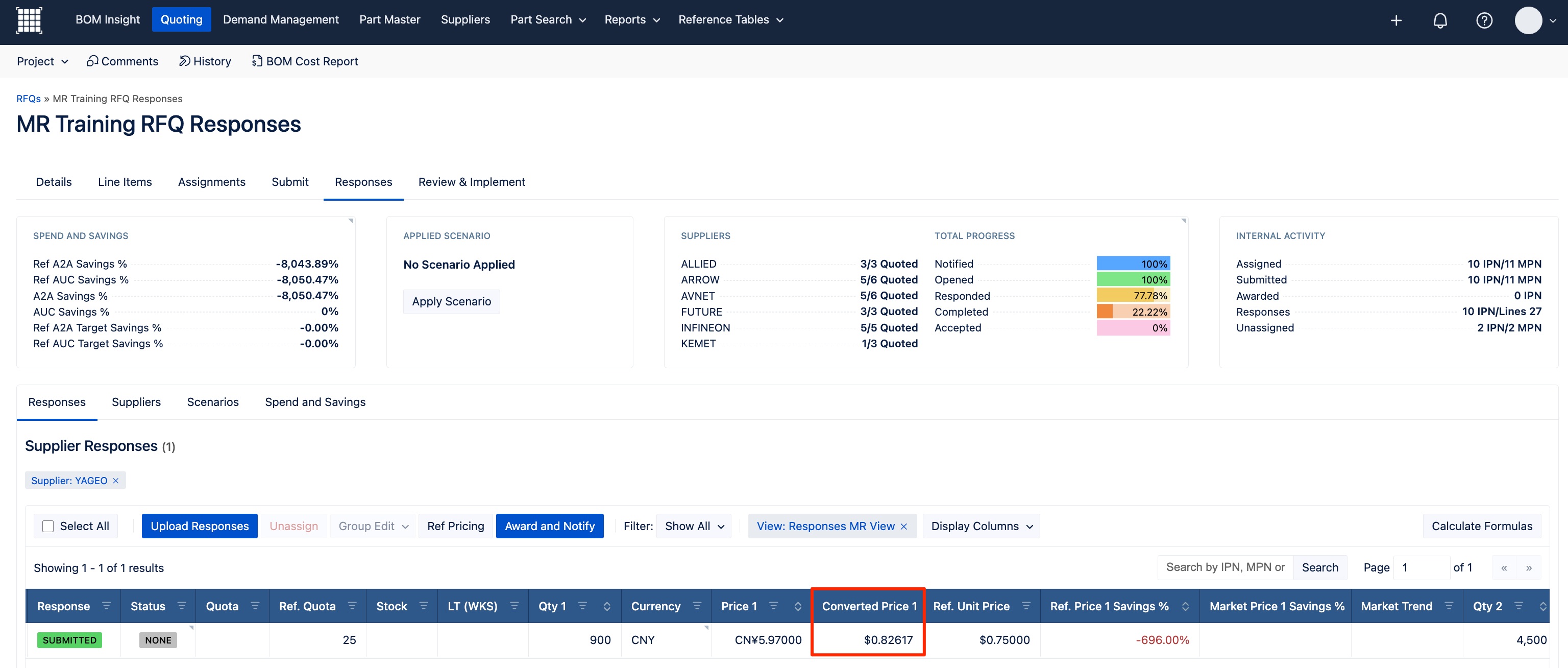This screenshot has width=1568, height=668.
Task: Remove the Supplier: YAGEO filter chip
Action: click(x=116, y=481)
